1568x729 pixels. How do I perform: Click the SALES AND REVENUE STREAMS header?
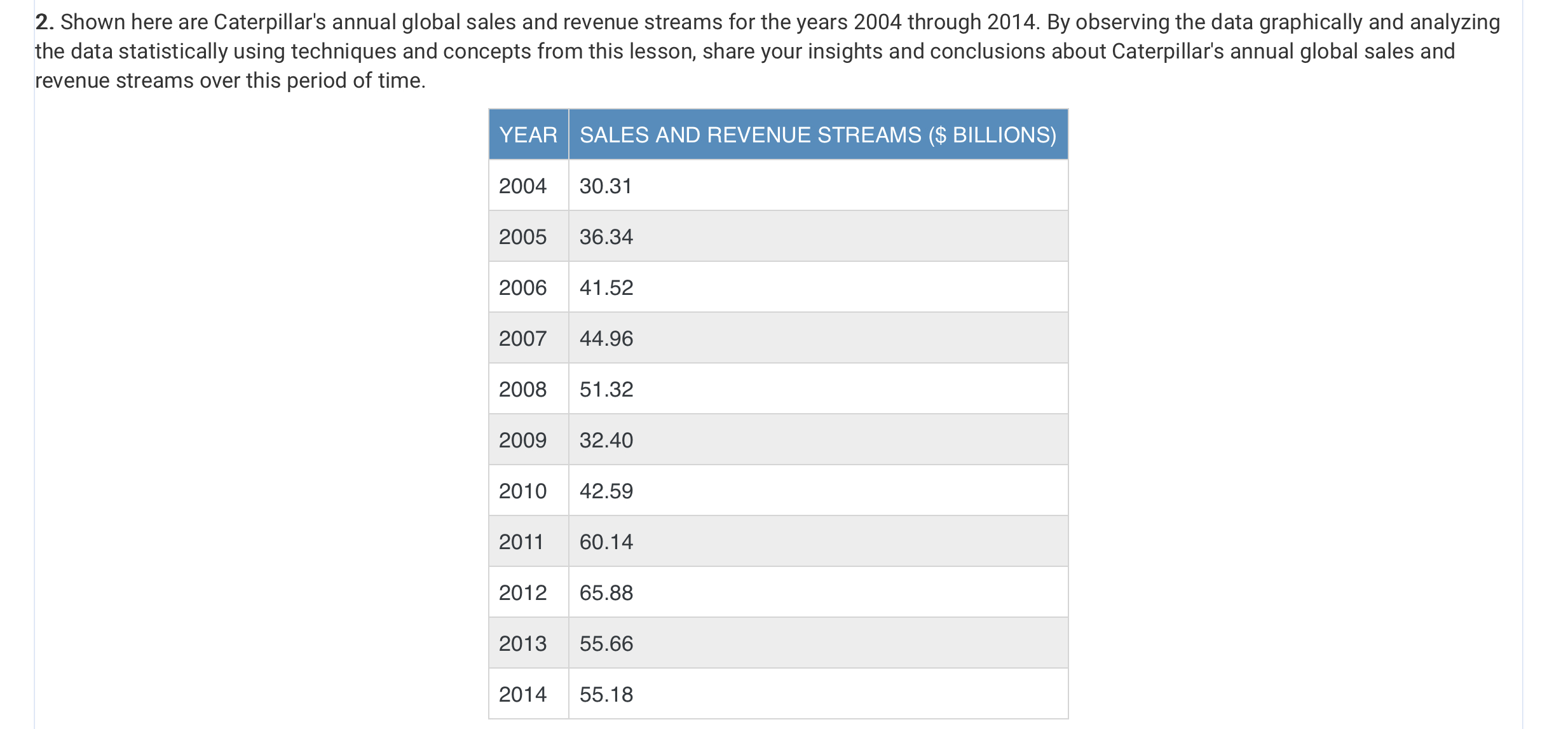tap(818, 134)
